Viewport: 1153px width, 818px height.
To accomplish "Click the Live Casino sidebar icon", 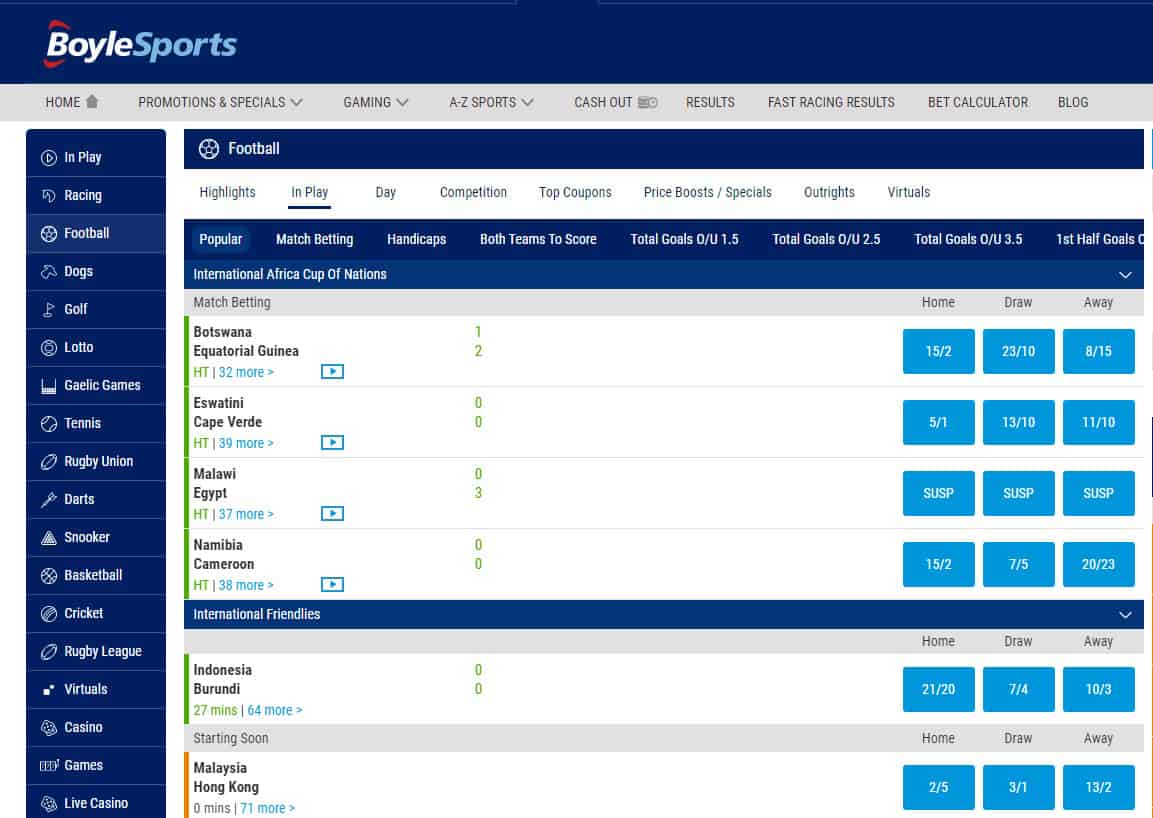I will pos(49,803).
